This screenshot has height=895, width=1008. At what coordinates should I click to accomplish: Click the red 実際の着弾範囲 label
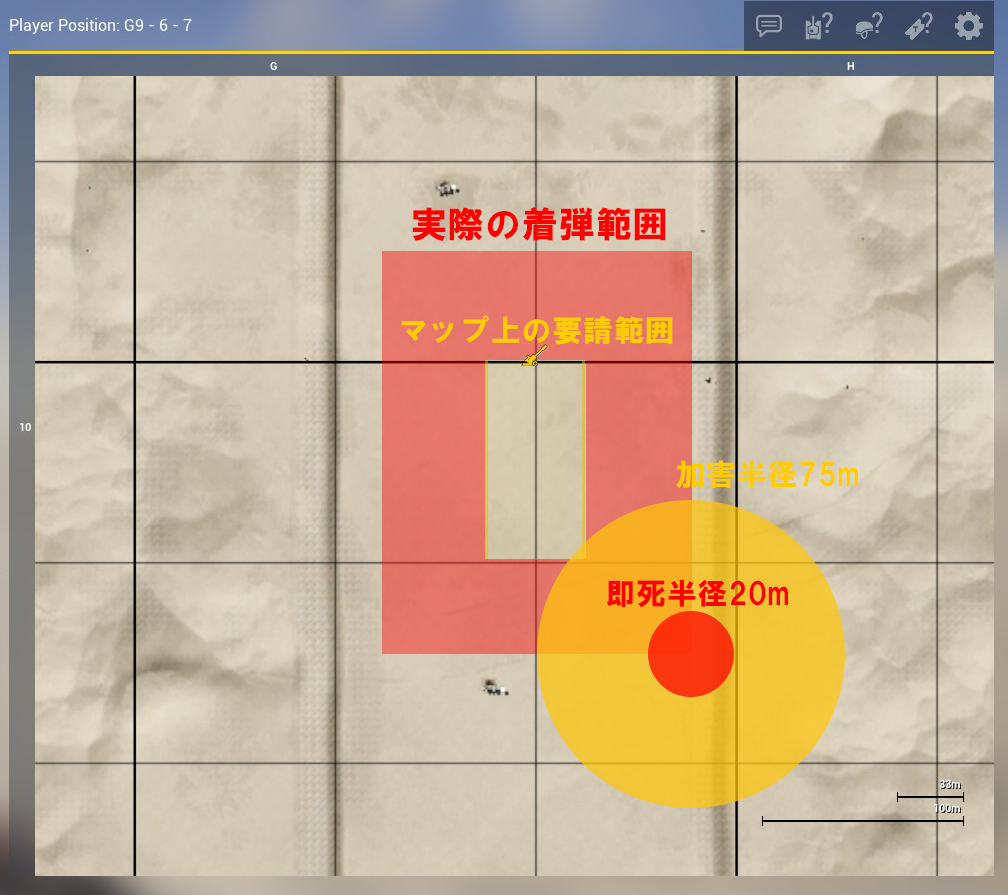[539, 225]
